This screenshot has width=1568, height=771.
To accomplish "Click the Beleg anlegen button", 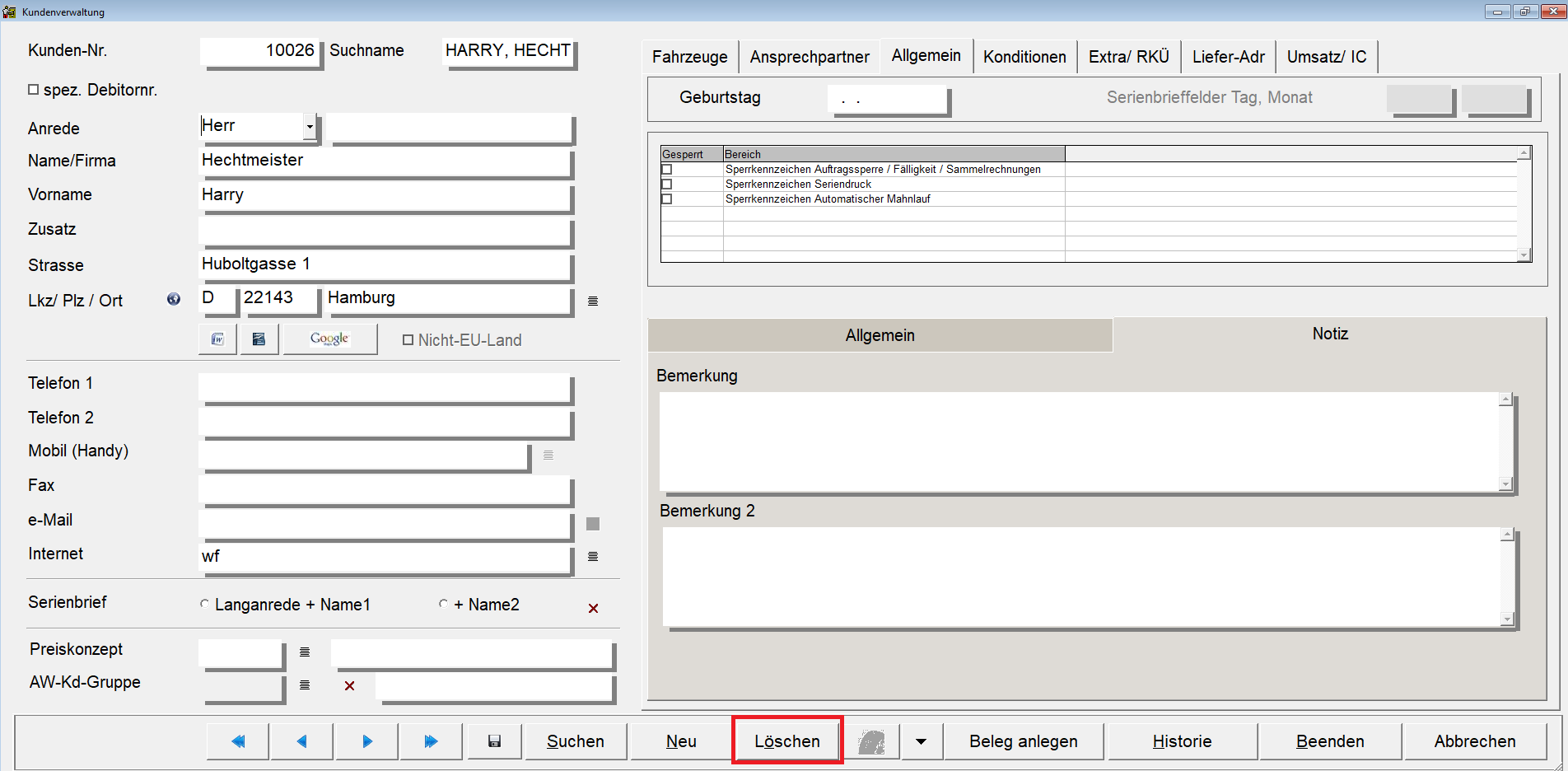I will (1023, 741).
